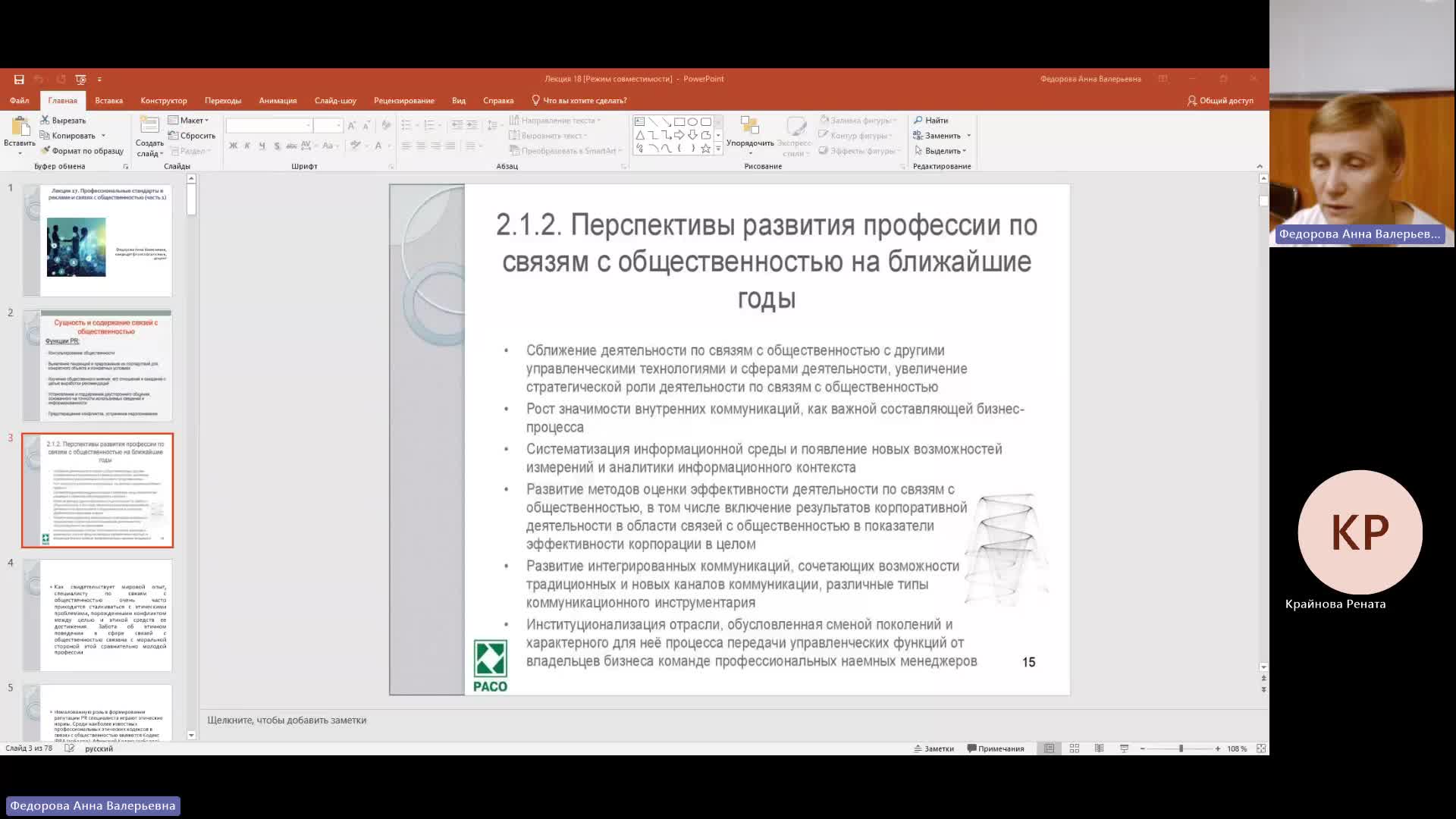Open the Файл menu
The height and width of the screenshot is (819, 1456).
point(20,100)
